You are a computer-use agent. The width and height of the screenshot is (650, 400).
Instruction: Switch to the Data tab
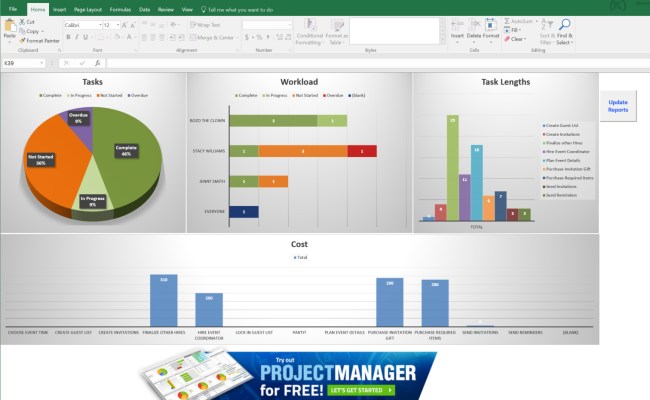tap(144, 10)
